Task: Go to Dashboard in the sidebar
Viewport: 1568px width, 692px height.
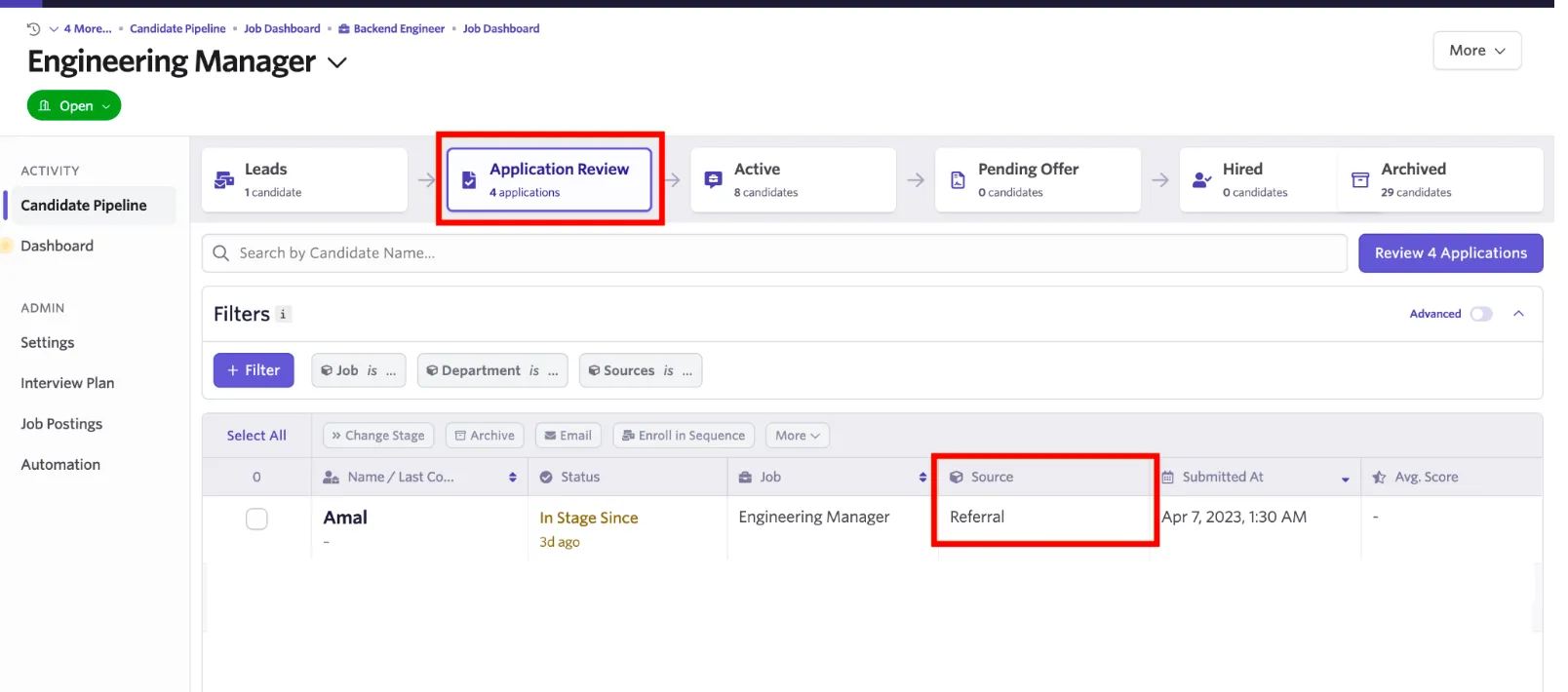Action: coord(58,247)
